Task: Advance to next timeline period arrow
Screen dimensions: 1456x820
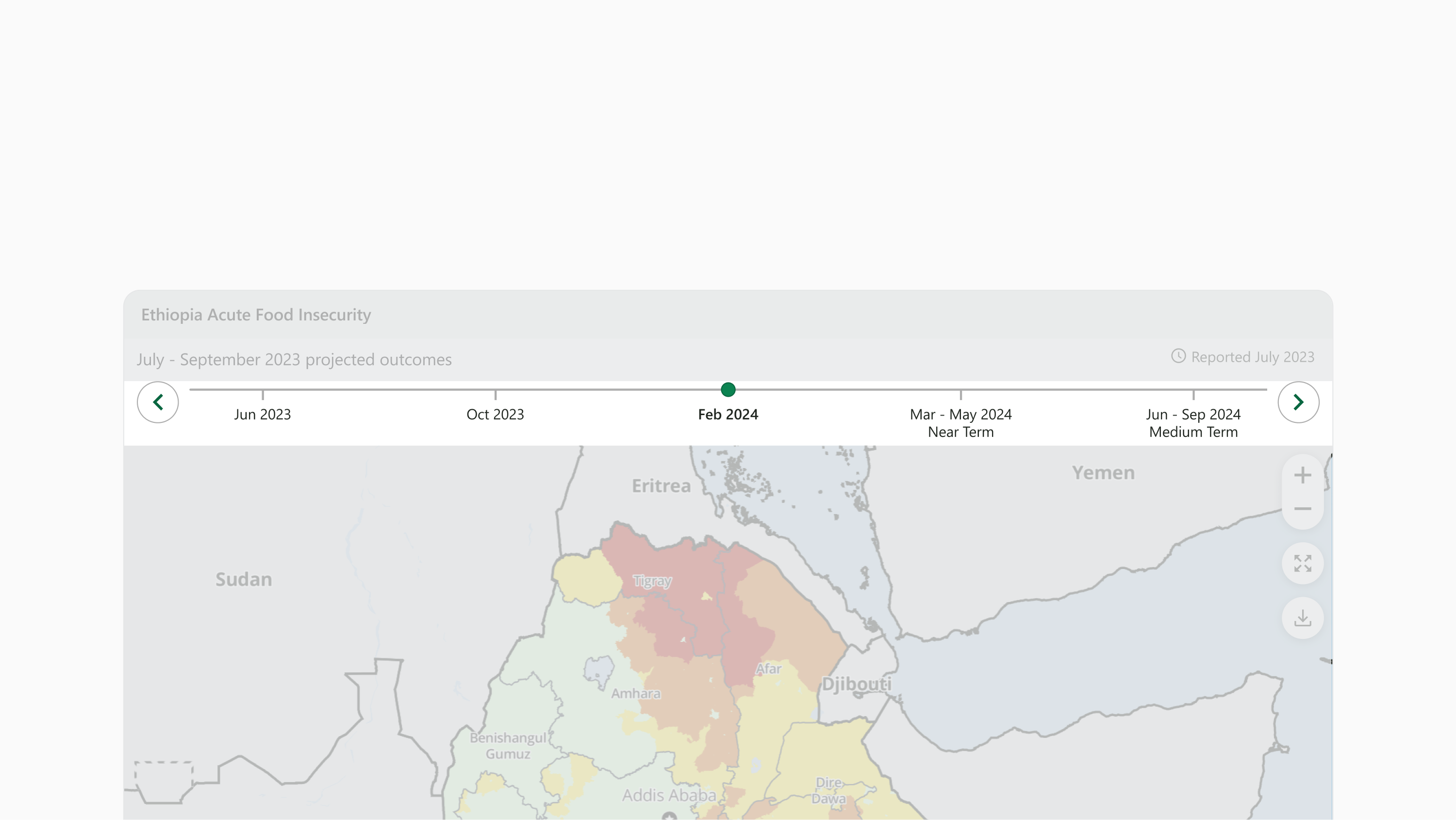Action: [x=1298, y=402]
